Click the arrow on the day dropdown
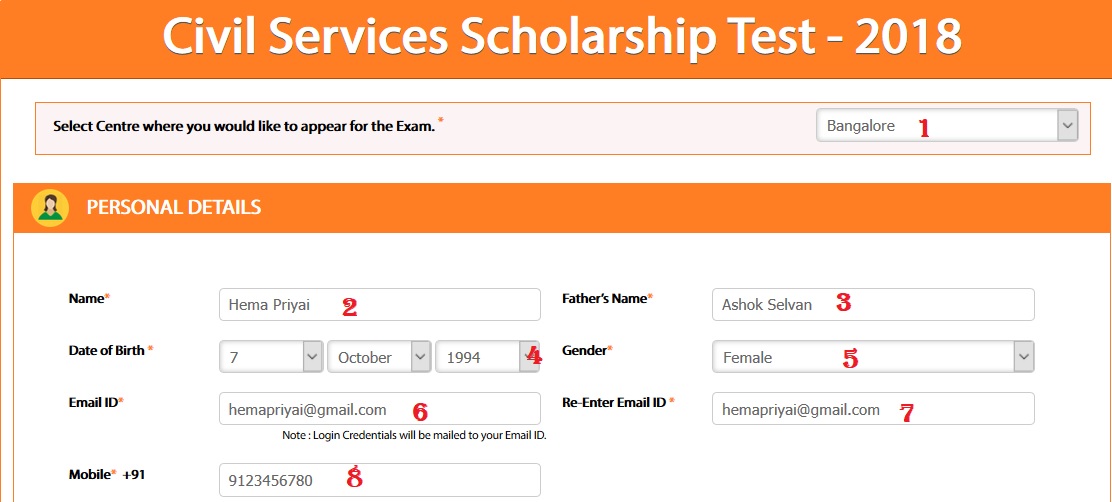Screen dimensions: 1112x502 (x=312, y=357)
